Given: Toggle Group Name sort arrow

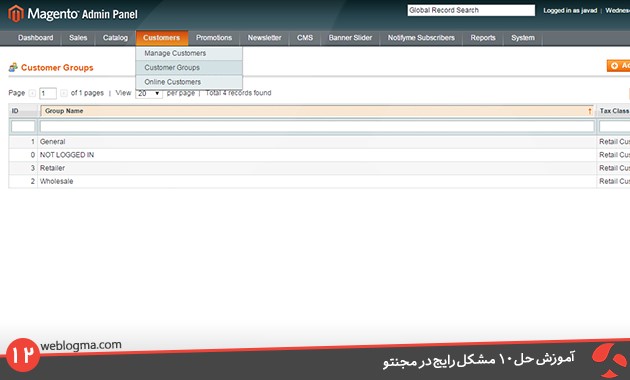Looking at the screenshot, I should 589,111.
